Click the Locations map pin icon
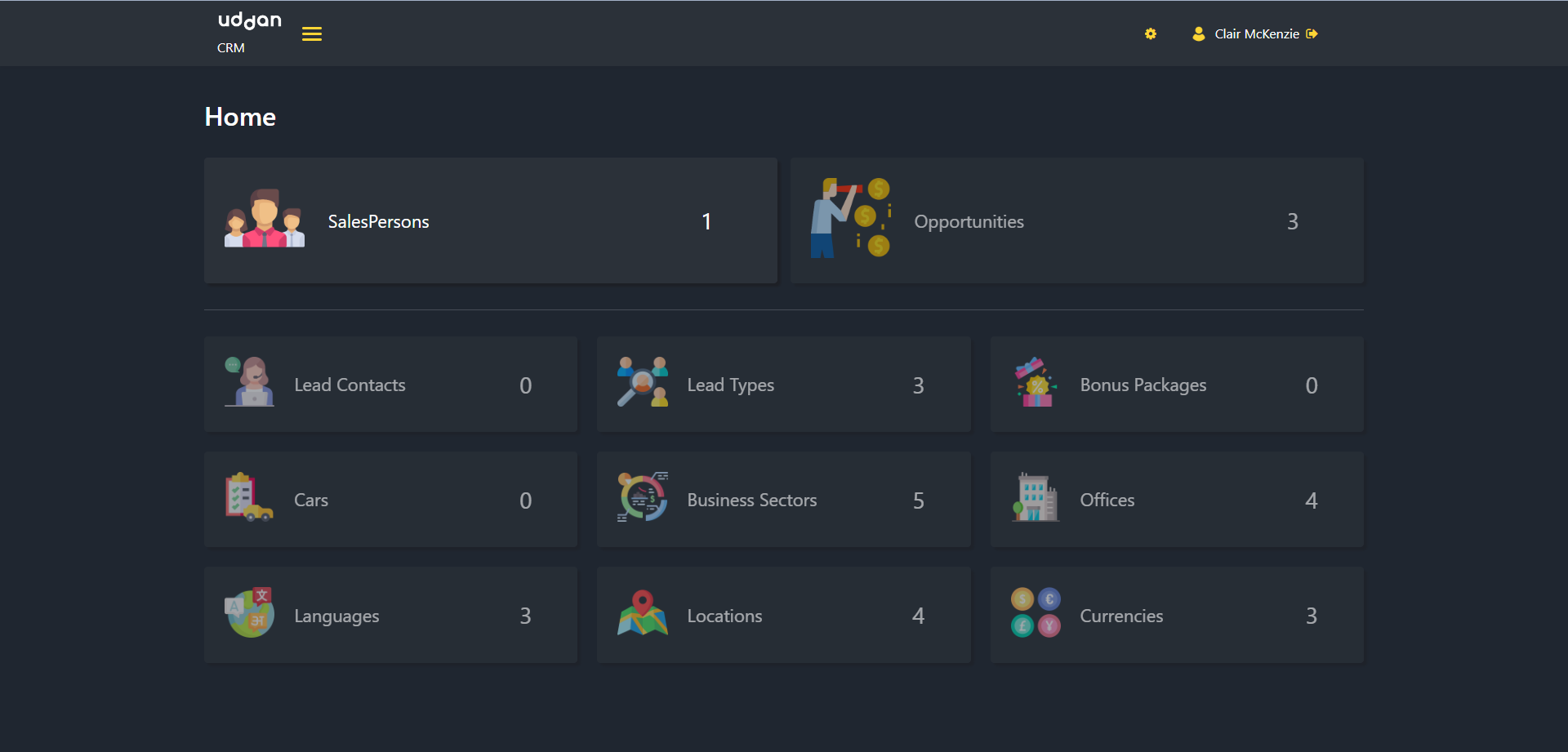Image resolution: width=1568 pixels, height=752 pixels. [x=643, y=613]
